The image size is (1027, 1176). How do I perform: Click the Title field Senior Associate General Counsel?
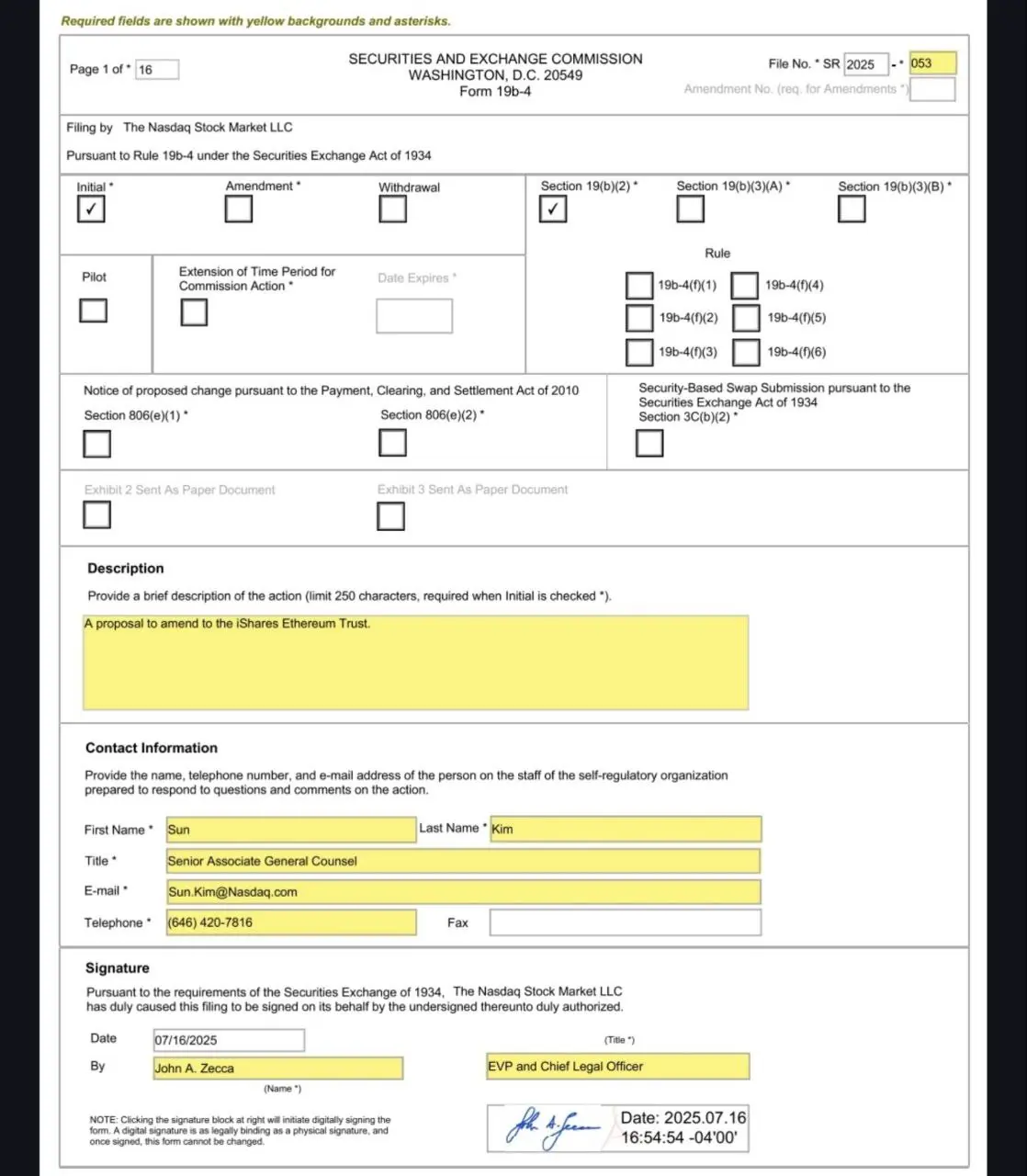463,861
